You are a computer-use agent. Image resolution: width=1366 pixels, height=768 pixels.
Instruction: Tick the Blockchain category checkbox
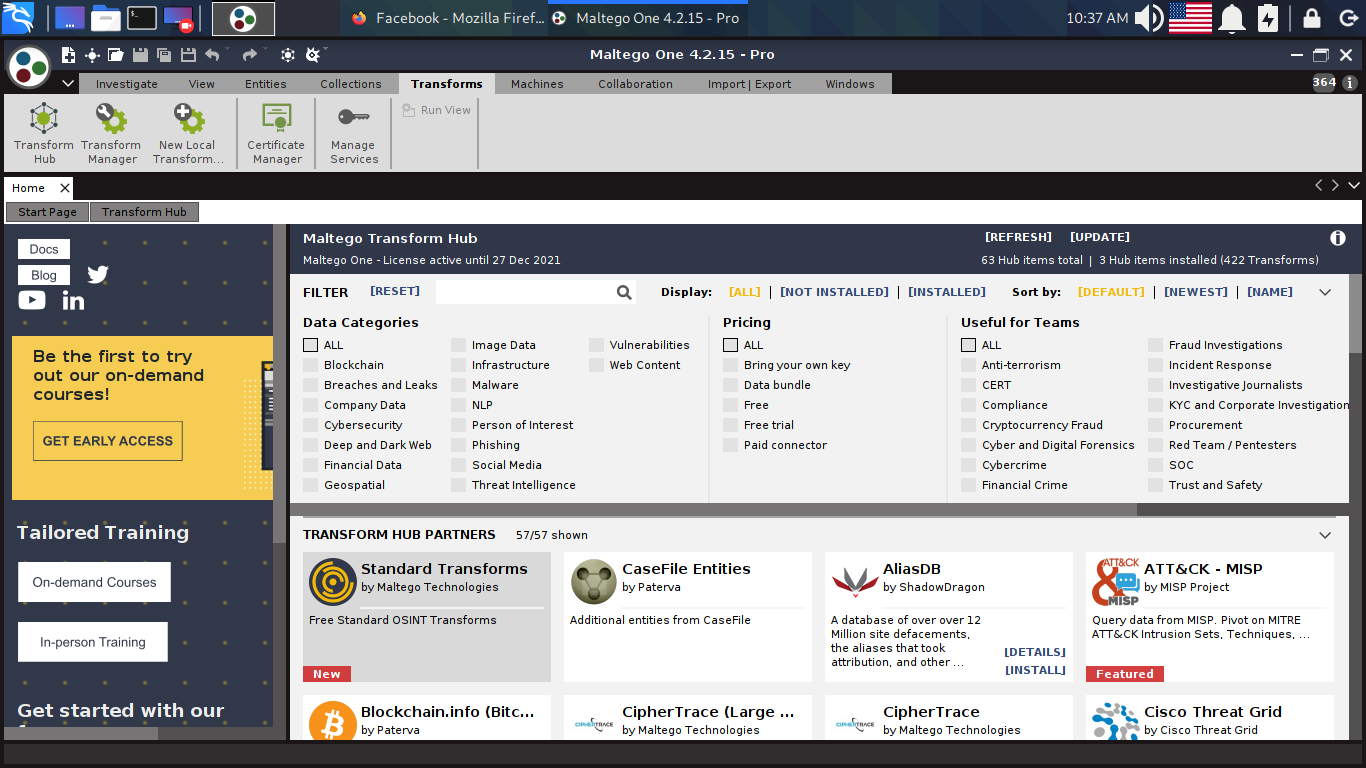point(311,365)
